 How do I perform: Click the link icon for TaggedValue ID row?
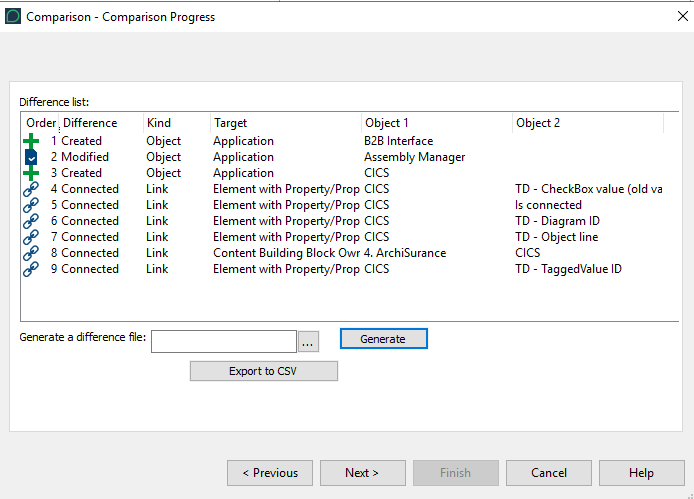point(31,269)
